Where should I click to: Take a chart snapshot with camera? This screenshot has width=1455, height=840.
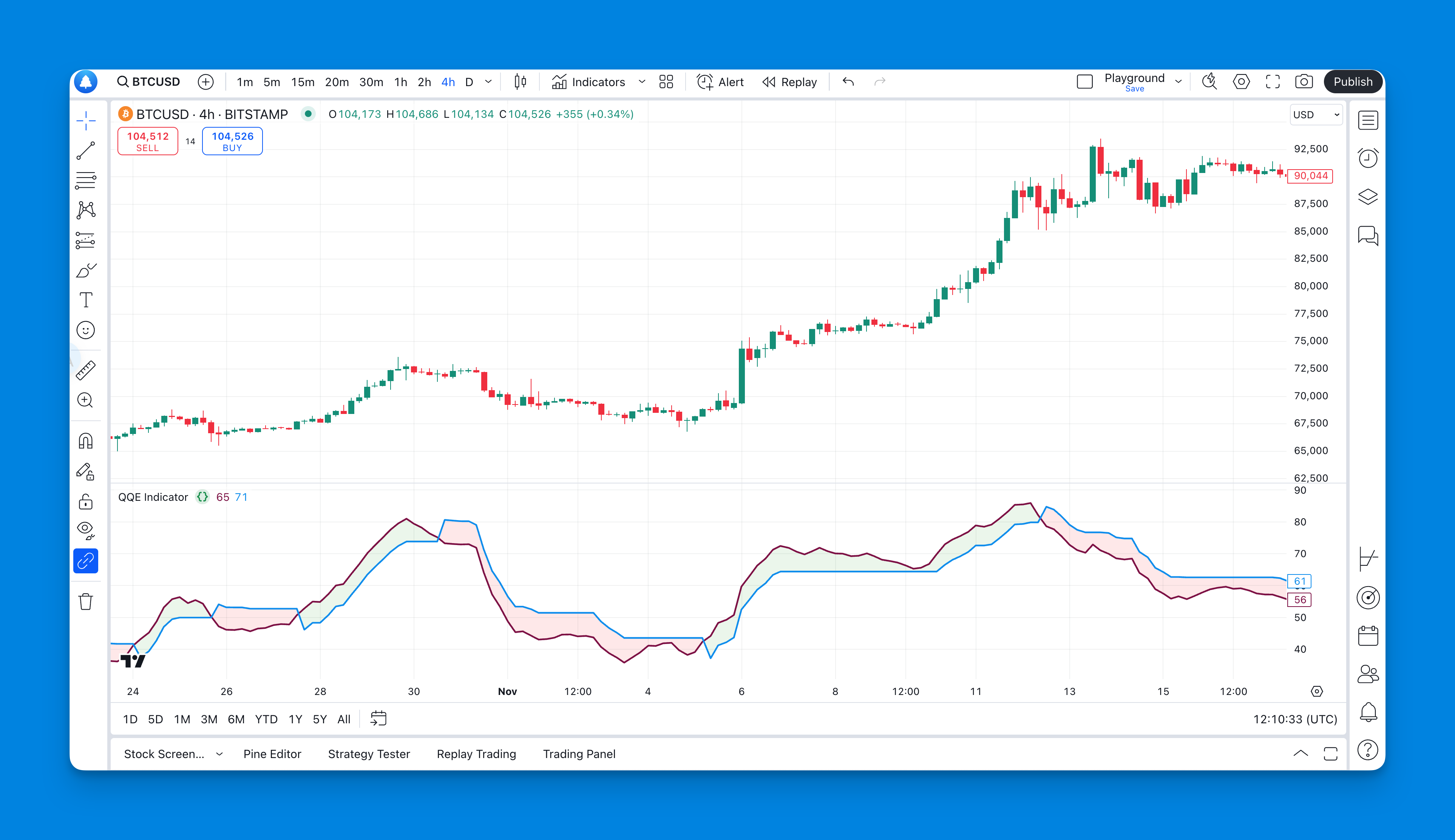(x=1304, y=82)
